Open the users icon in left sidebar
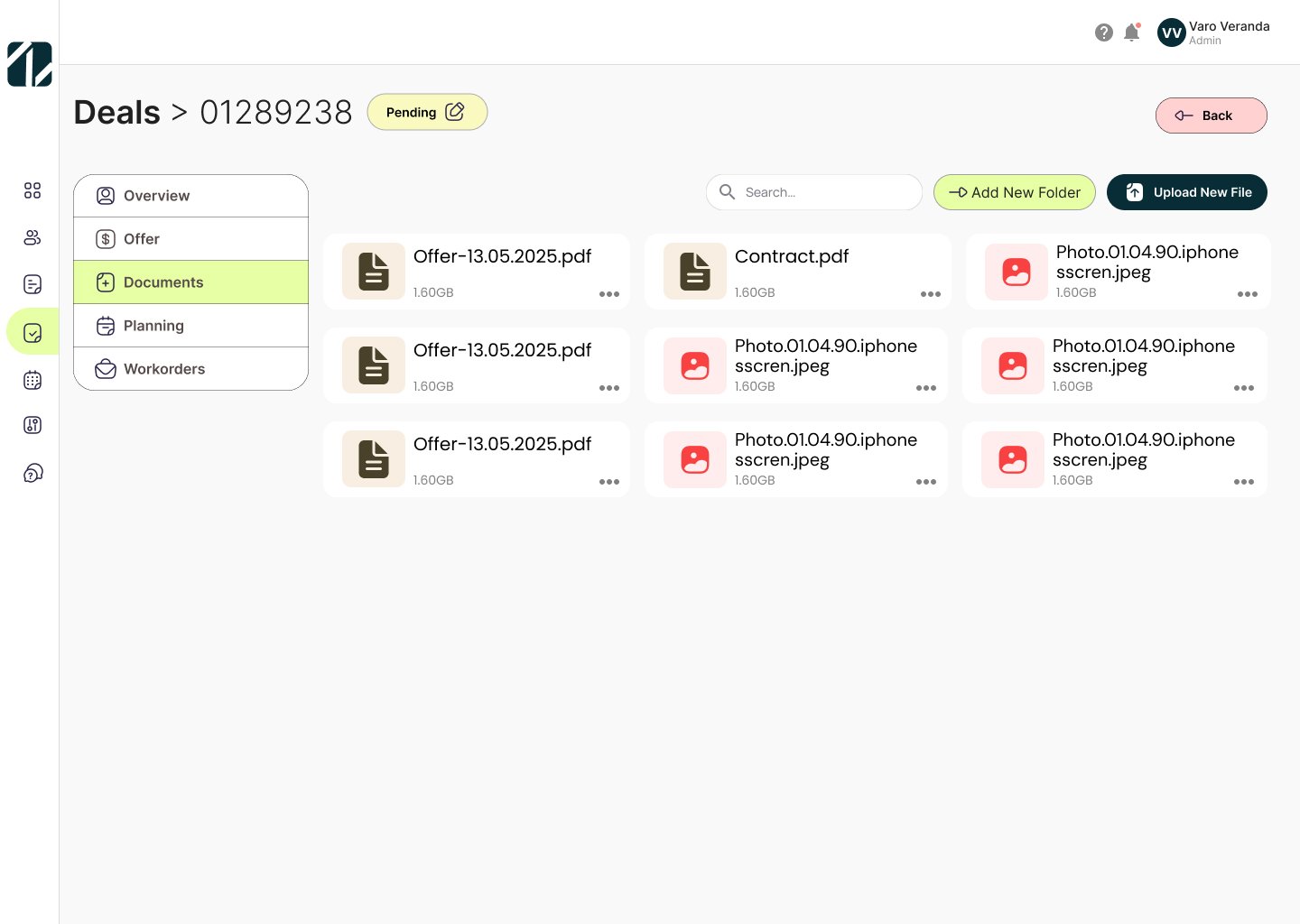The image size is (1300, 924). click(32, 237)
